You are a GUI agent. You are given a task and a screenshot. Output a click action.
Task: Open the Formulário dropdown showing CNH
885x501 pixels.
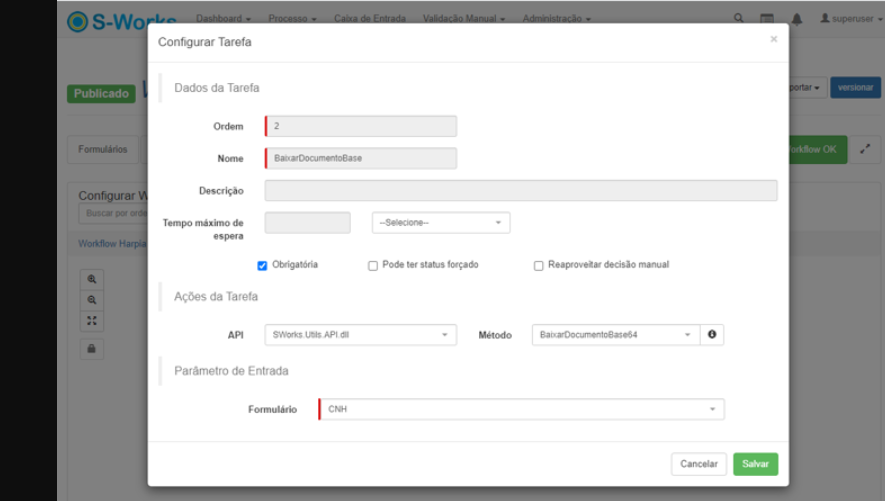[521, 409]
